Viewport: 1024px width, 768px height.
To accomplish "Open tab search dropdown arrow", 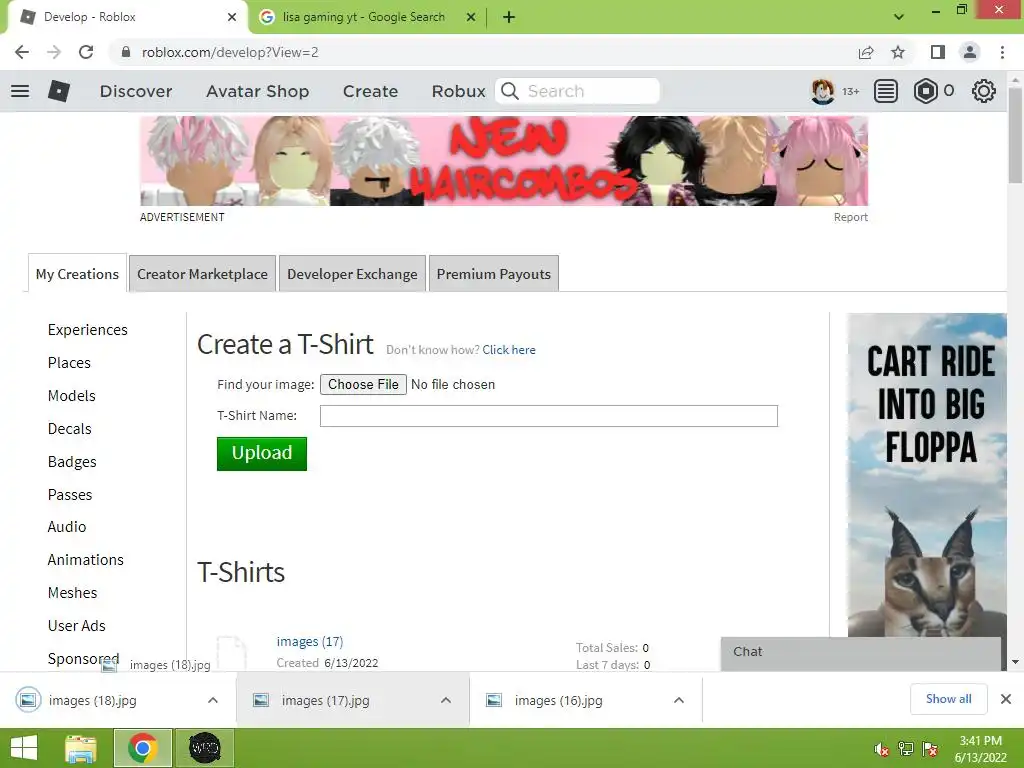I will [899, 17].
